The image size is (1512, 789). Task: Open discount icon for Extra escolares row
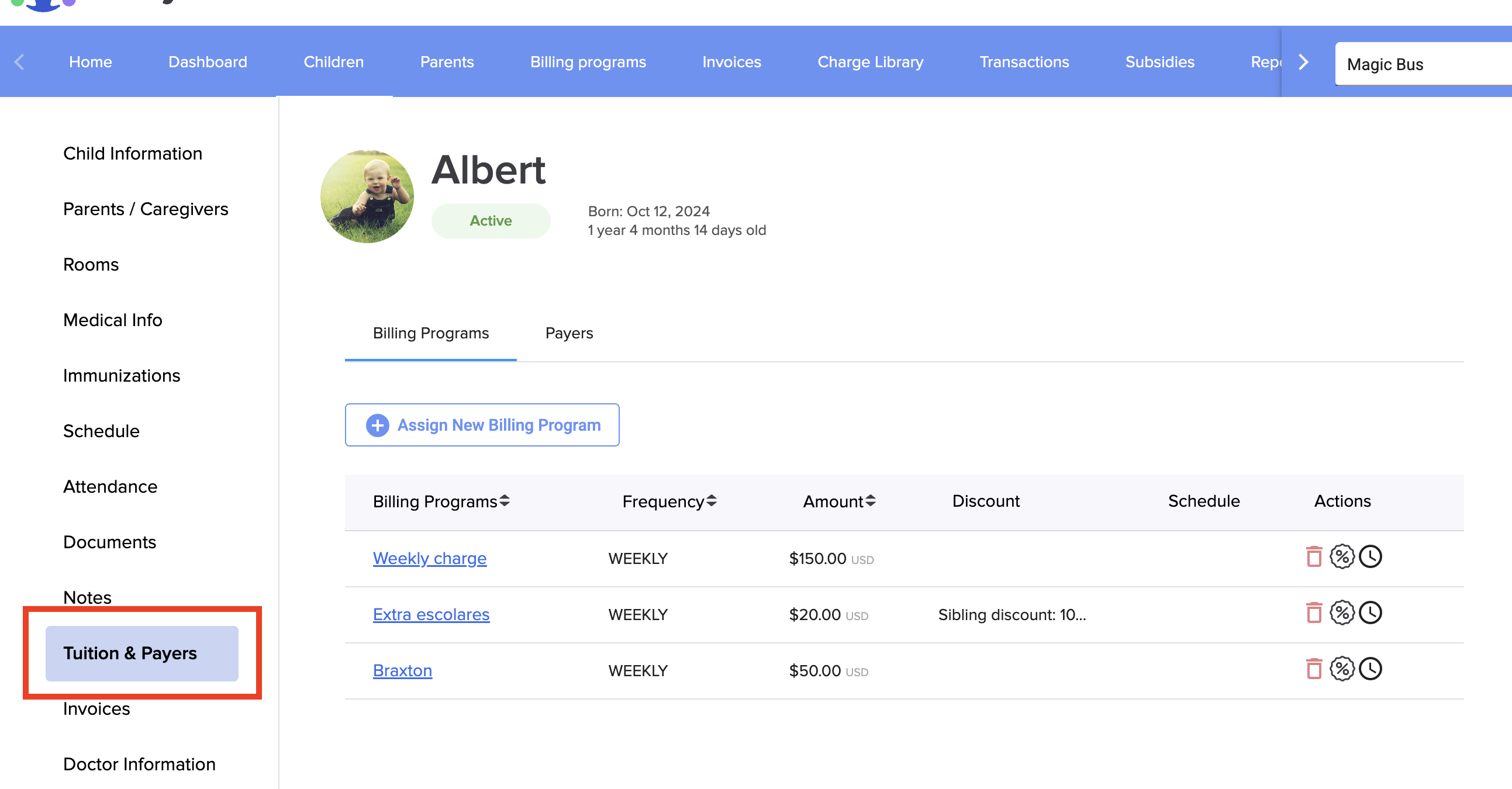pos(1342,613)
